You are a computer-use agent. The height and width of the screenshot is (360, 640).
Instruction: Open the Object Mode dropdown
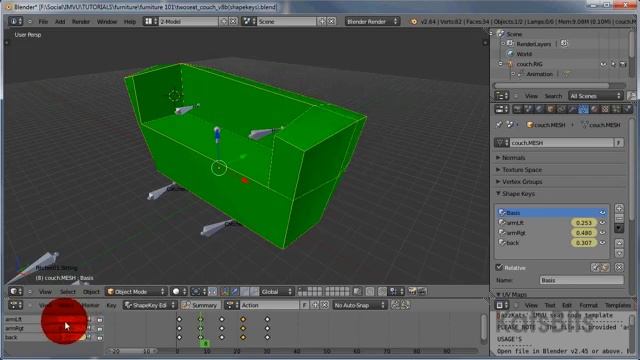point(136,291)
